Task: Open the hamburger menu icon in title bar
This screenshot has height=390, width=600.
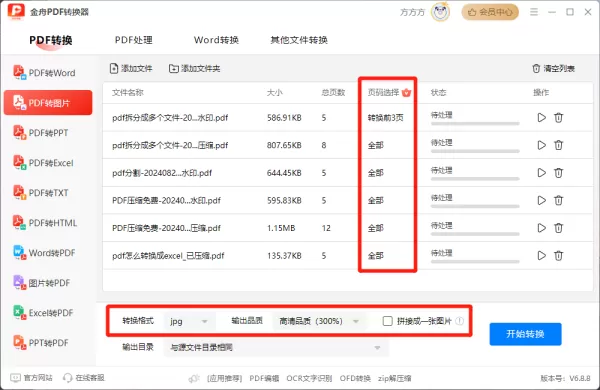Action: click(534, 12)
